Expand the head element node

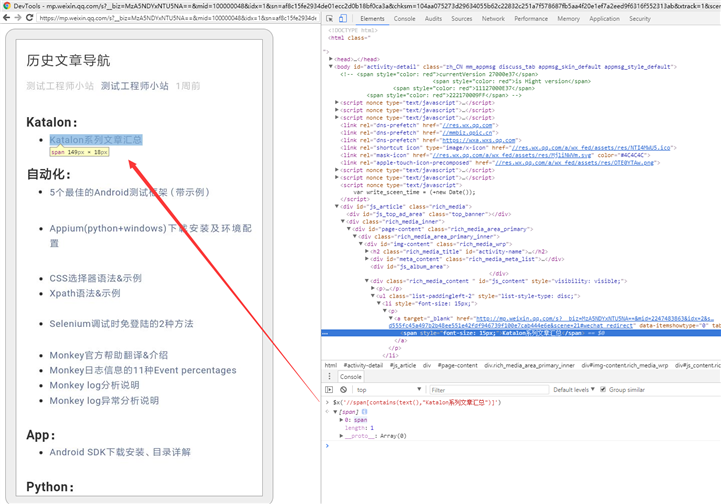[331, 59]
